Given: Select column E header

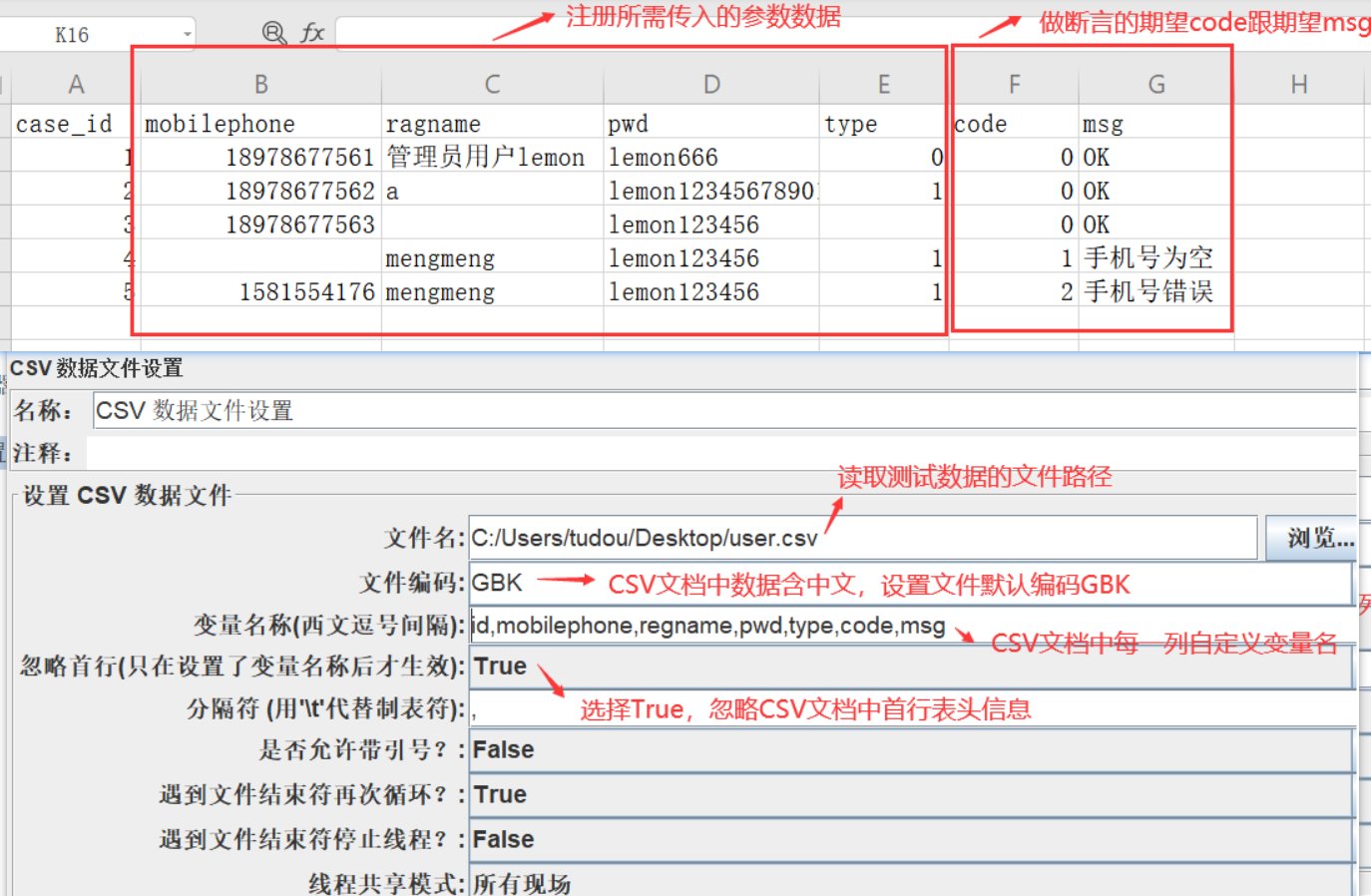Looking at the screenshot, I should 883,85.
